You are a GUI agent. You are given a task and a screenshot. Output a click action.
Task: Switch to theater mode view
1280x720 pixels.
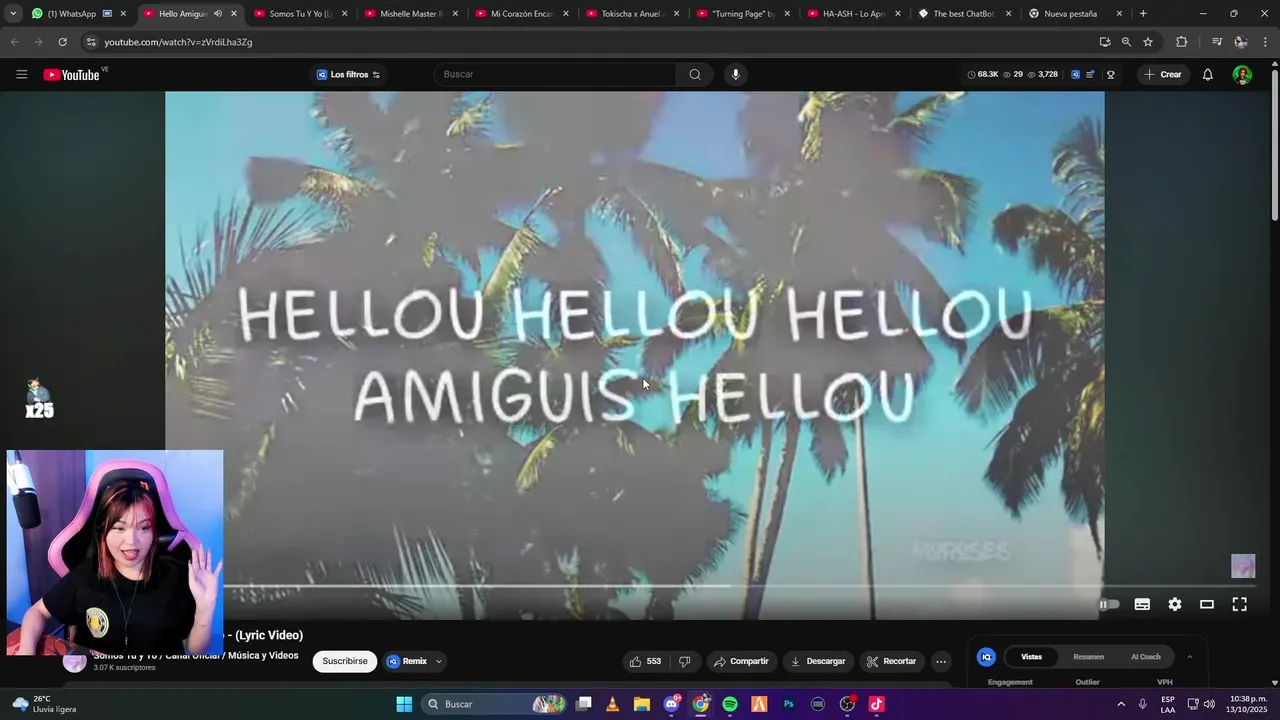1207,604
